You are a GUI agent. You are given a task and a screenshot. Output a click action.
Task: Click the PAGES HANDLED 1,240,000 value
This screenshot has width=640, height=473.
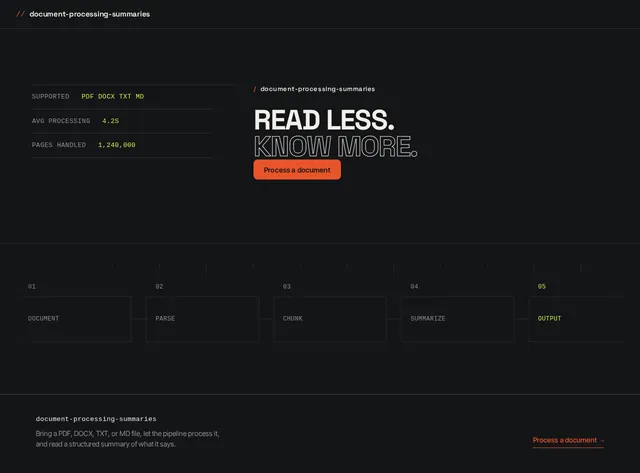(x=117, y=145)
